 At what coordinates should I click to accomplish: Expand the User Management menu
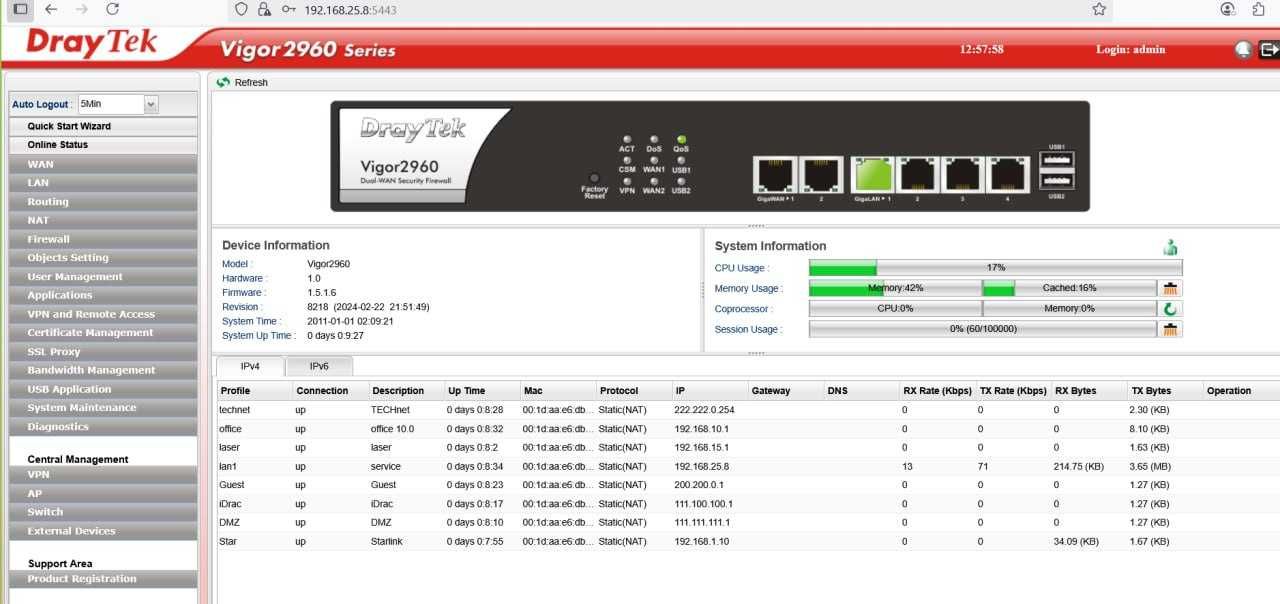coord(103,277)
